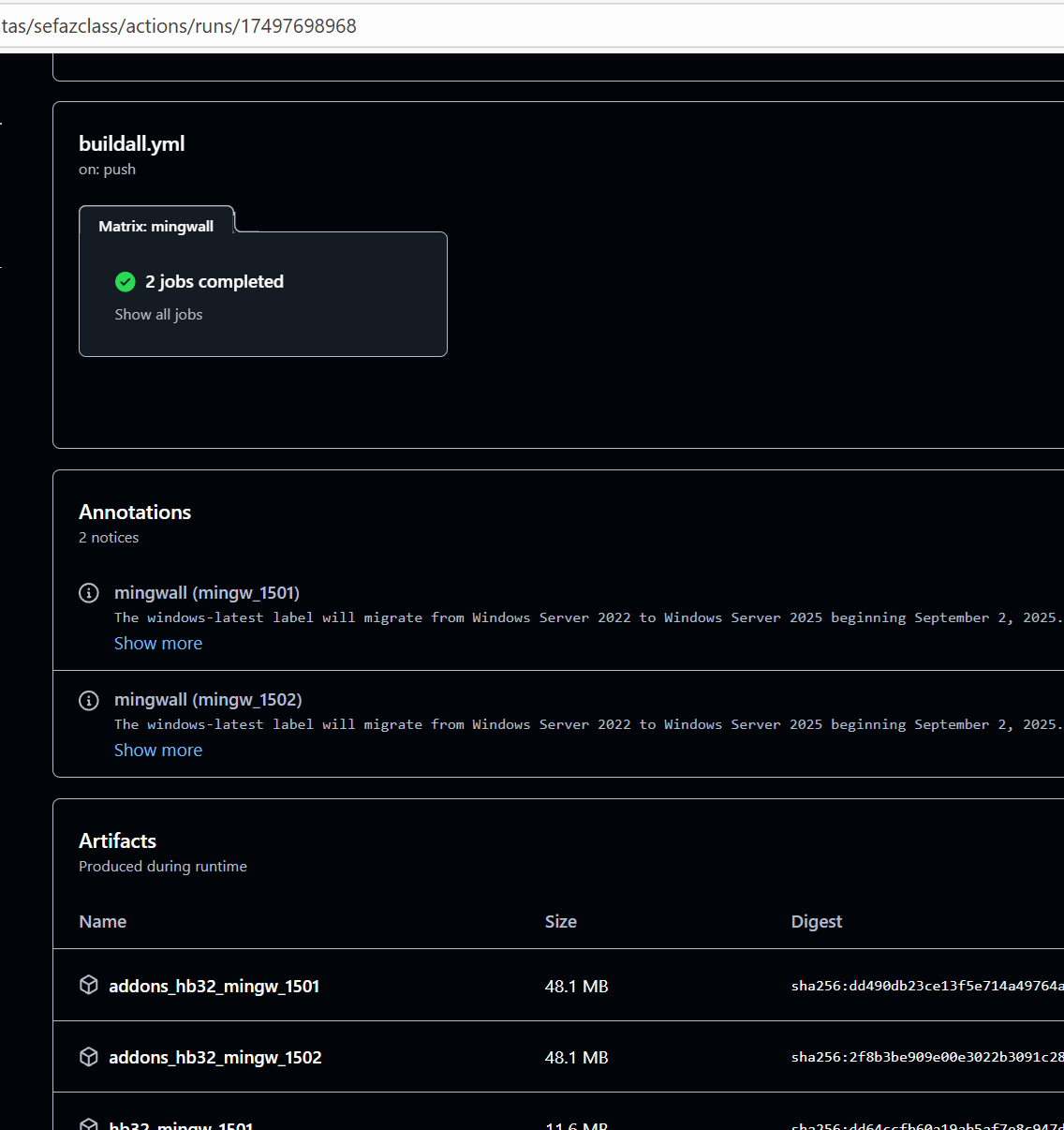Click info icon beside mingwall (mingw_1501)
This screenshot has width=1064, height=1130.
click(89, 593)
